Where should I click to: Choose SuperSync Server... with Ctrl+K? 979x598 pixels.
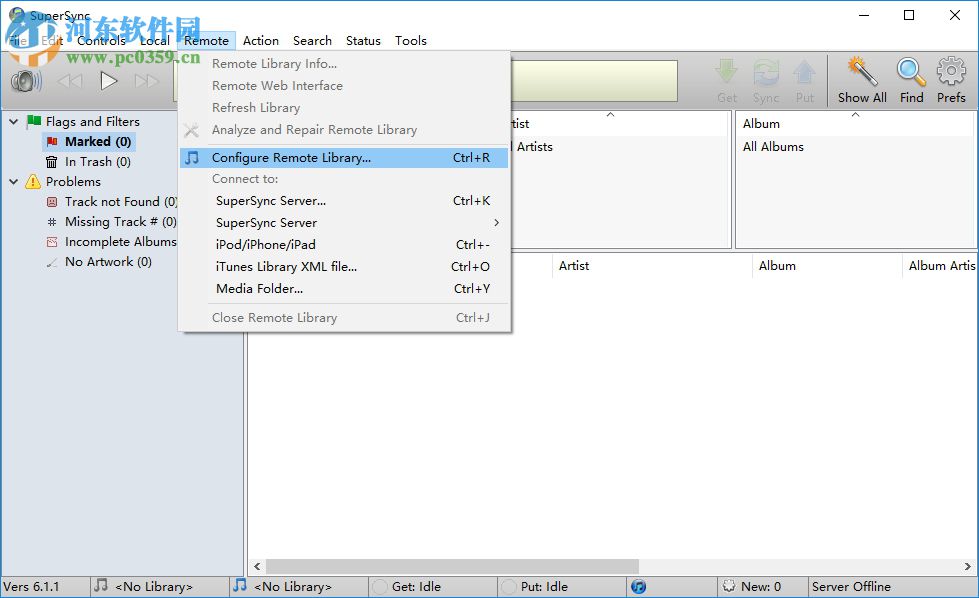[344, 201]
